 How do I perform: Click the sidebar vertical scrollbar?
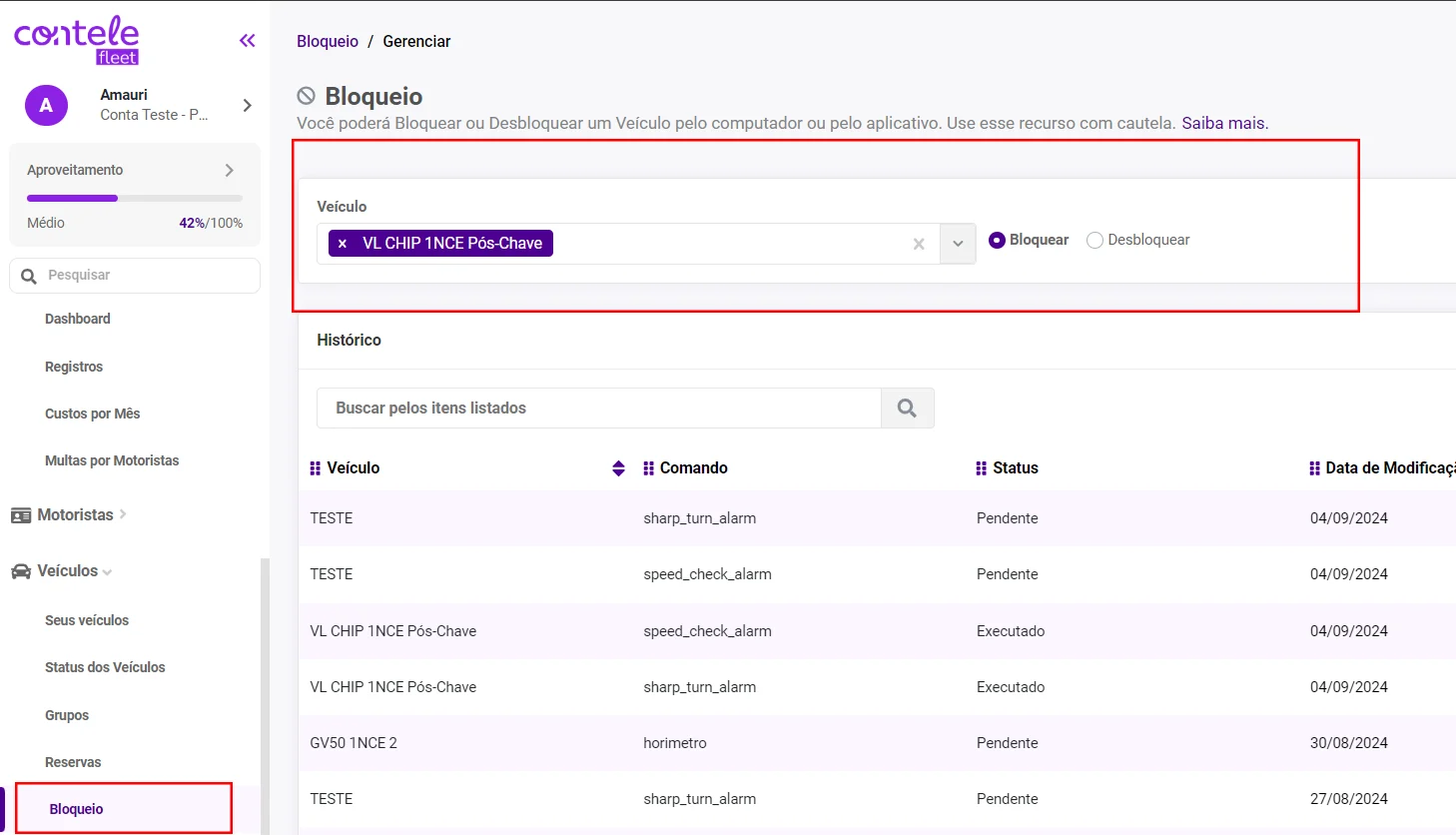click(265, 696)
